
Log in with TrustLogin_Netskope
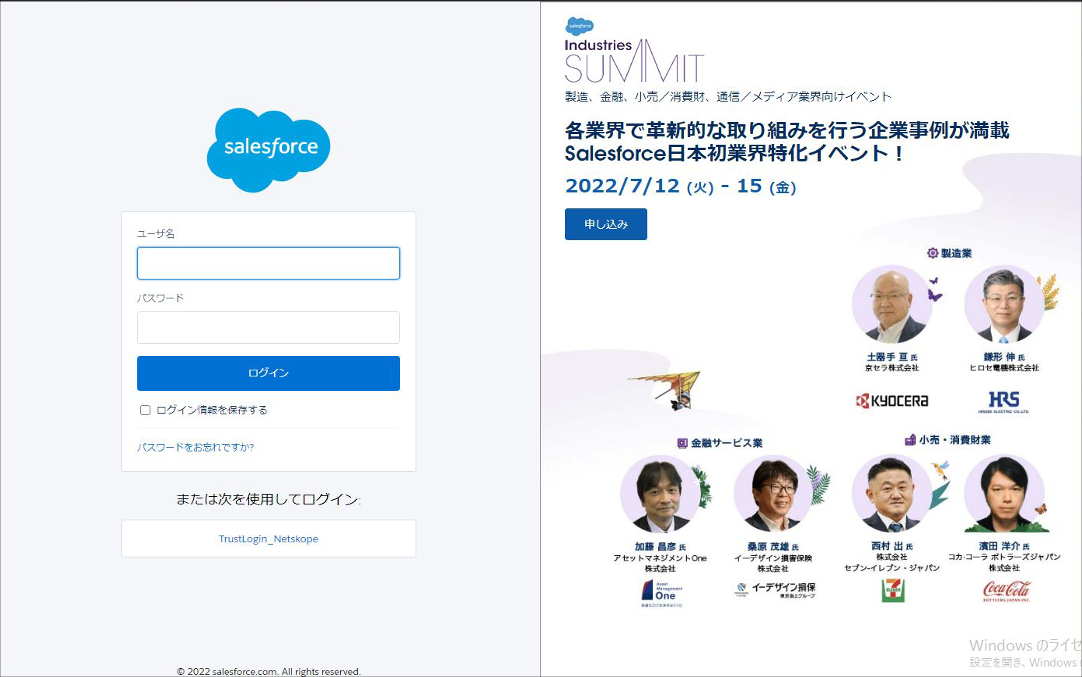pyautogui.click(x=268, y=539)
